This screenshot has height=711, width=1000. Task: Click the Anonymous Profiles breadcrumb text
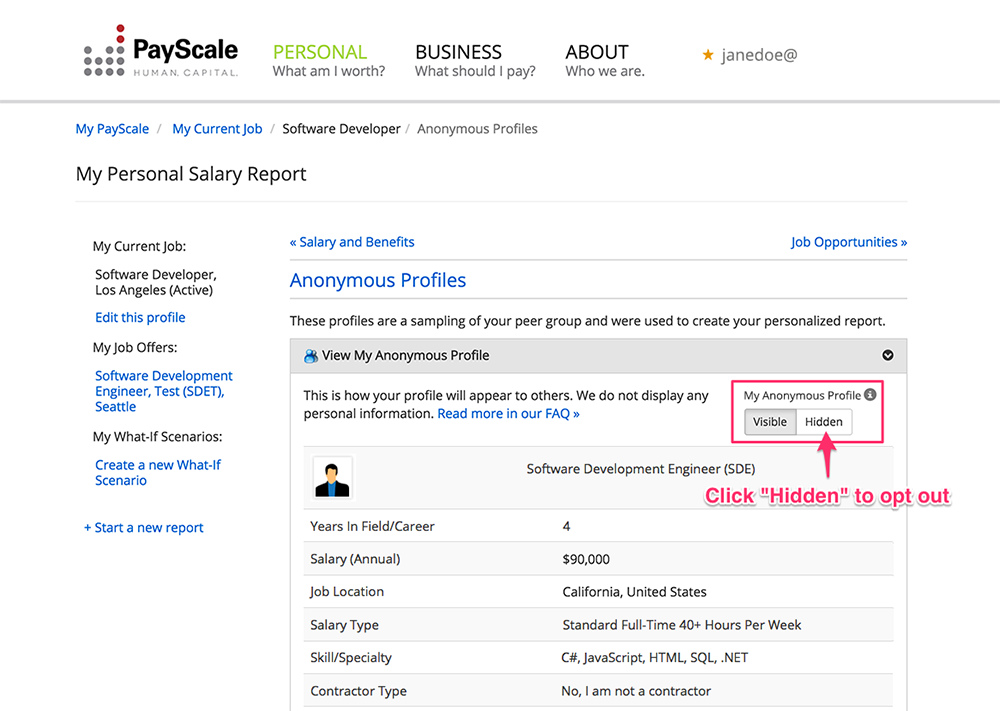[477, 129]
